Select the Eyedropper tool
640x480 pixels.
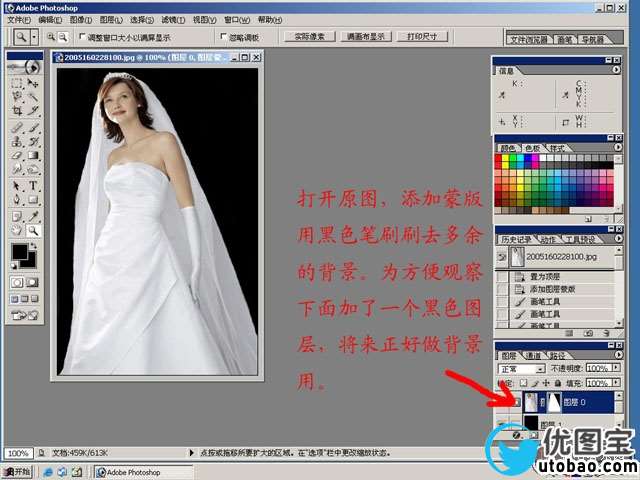(x=33, y=216)
